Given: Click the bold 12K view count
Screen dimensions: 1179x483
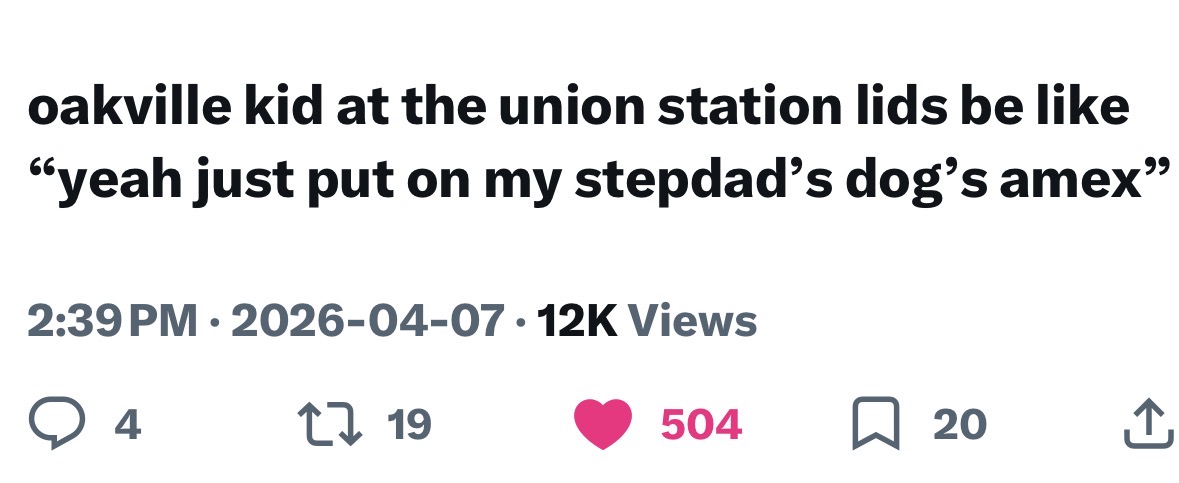Looking at the screenshot, I should pyautogui.click(x=578, y=321).
